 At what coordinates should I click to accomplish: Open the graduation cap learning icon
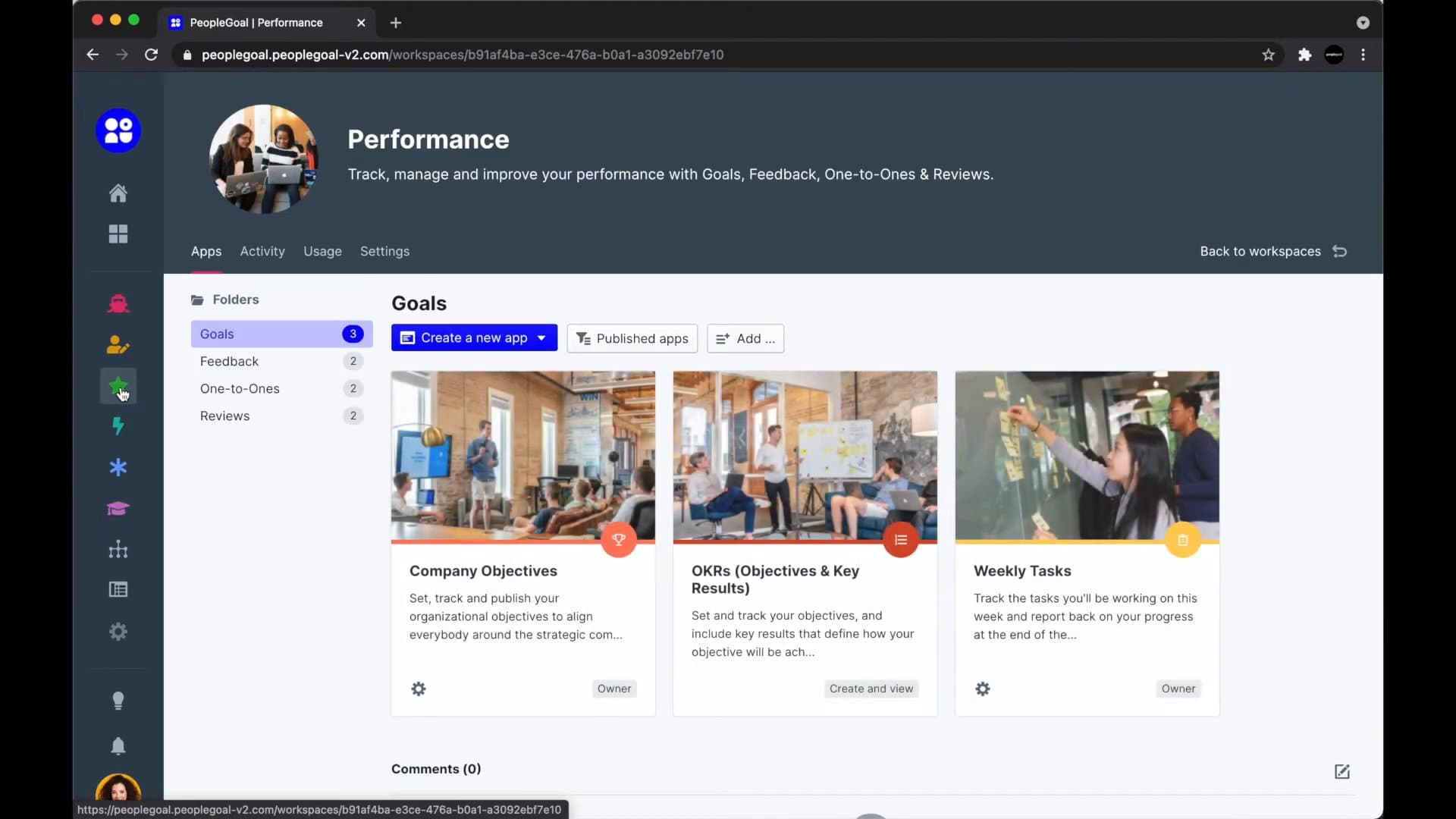(118, 508)
